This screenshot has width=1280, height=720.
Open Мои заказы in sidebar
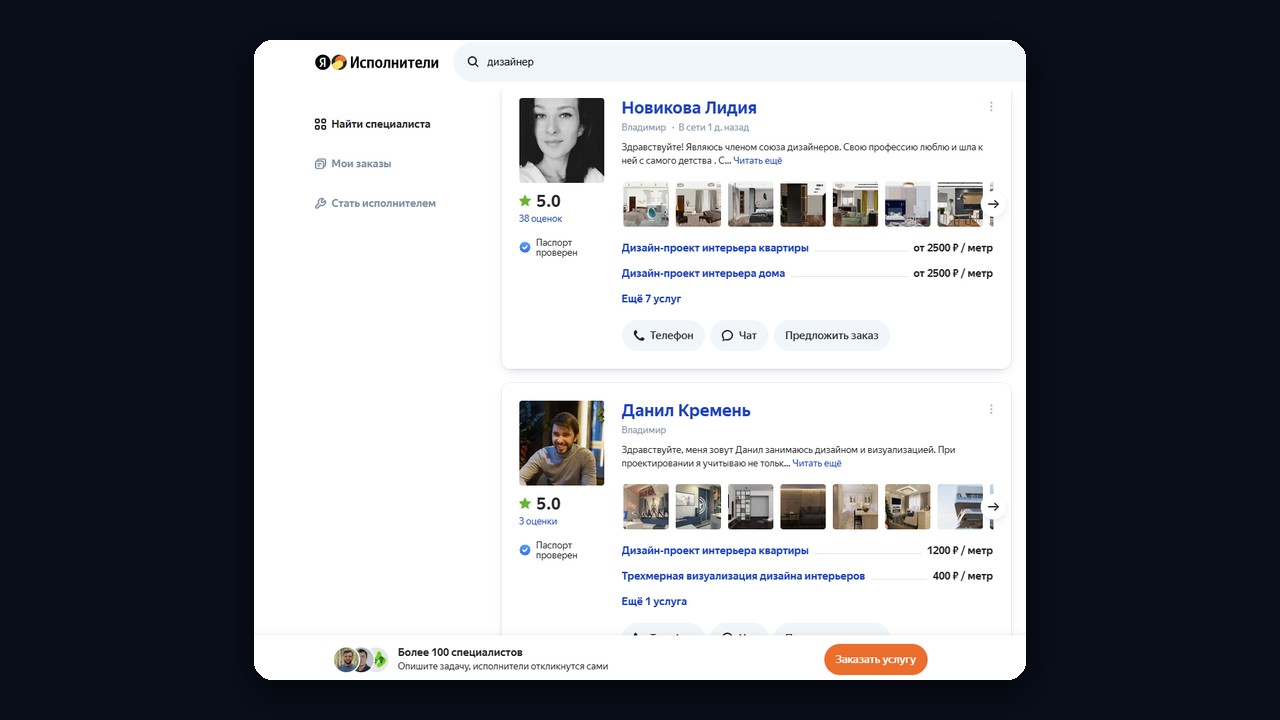coord(353,164)
